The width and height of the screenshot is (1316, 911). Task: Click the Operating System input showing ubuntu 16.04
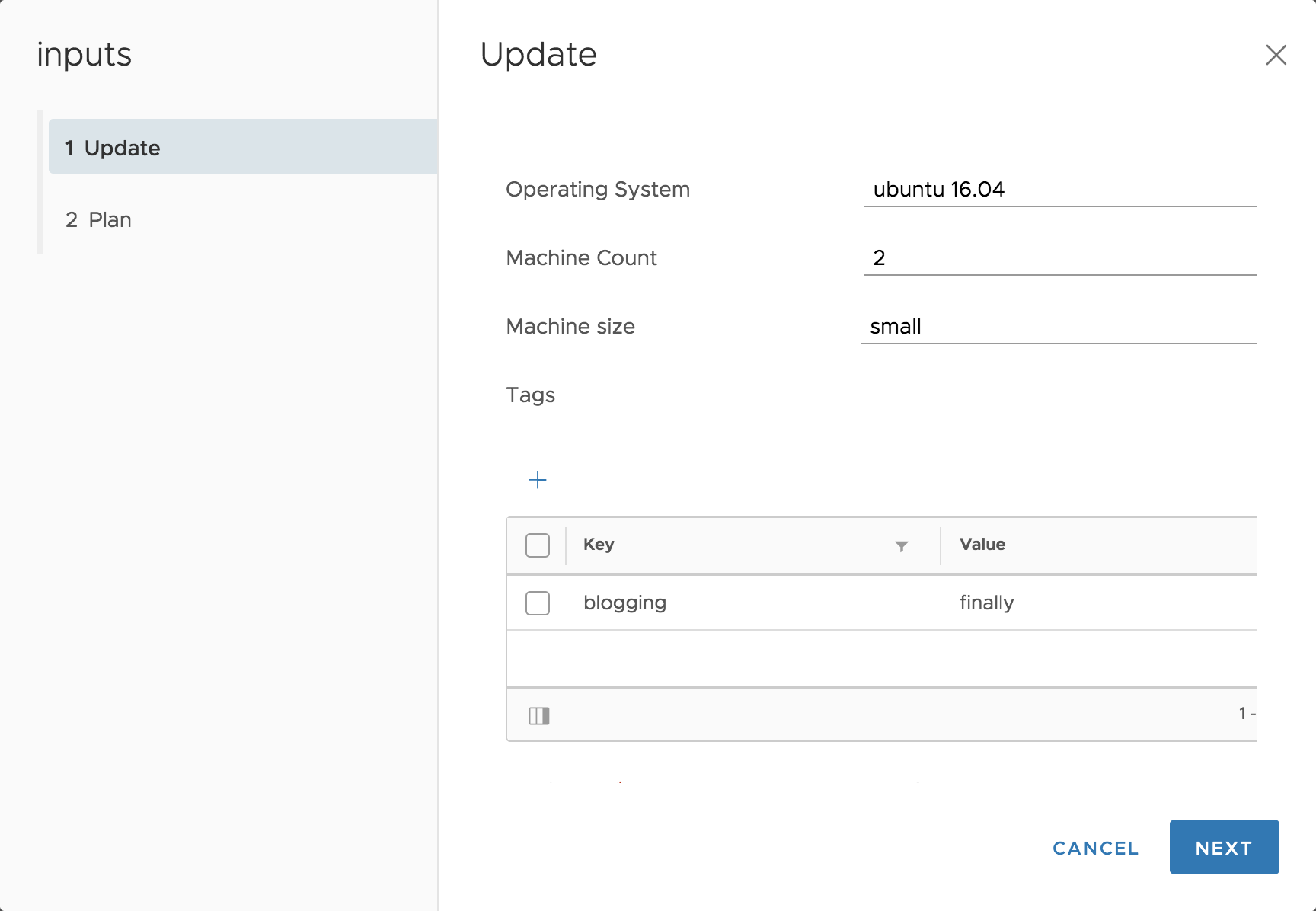pyautogui.click(x=1059, y=190)
